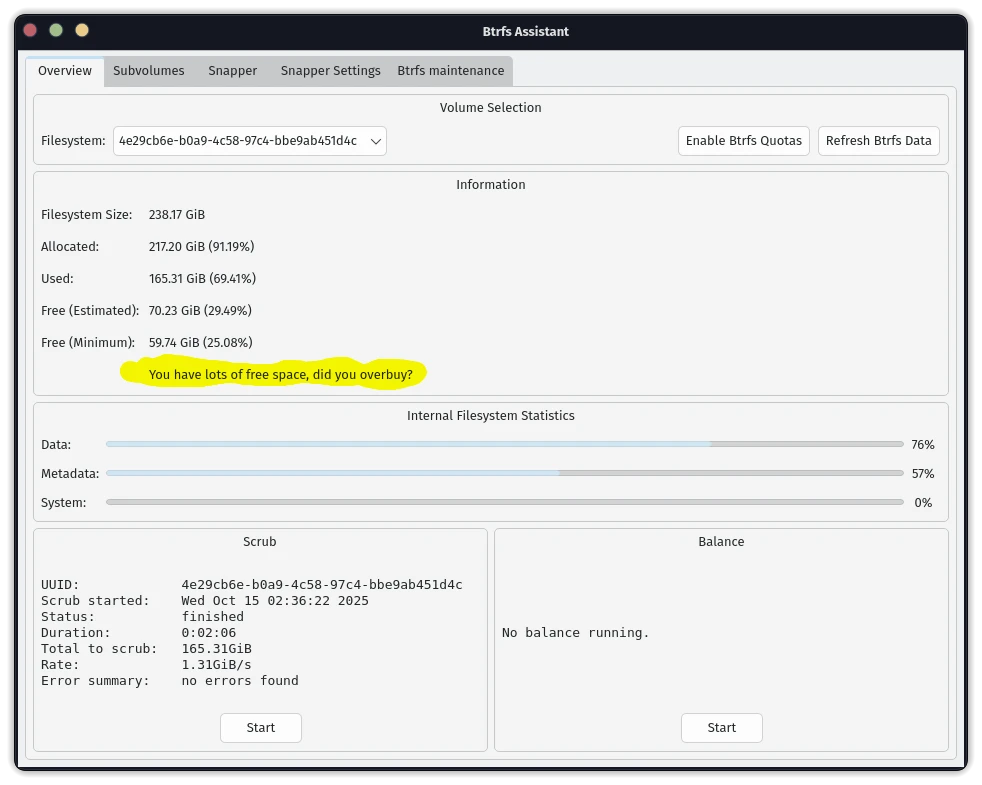Click the System usage progress bar
This screenshot has width=982, height=785.
pyautogui.click(x=504, y=502)
